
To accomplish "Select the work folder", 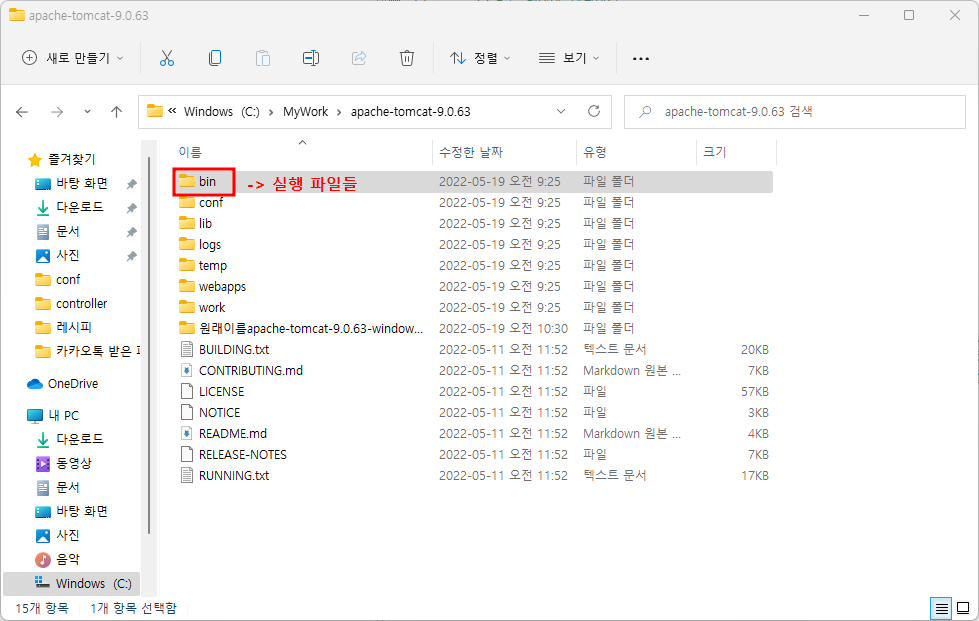I will pos(473,308).
